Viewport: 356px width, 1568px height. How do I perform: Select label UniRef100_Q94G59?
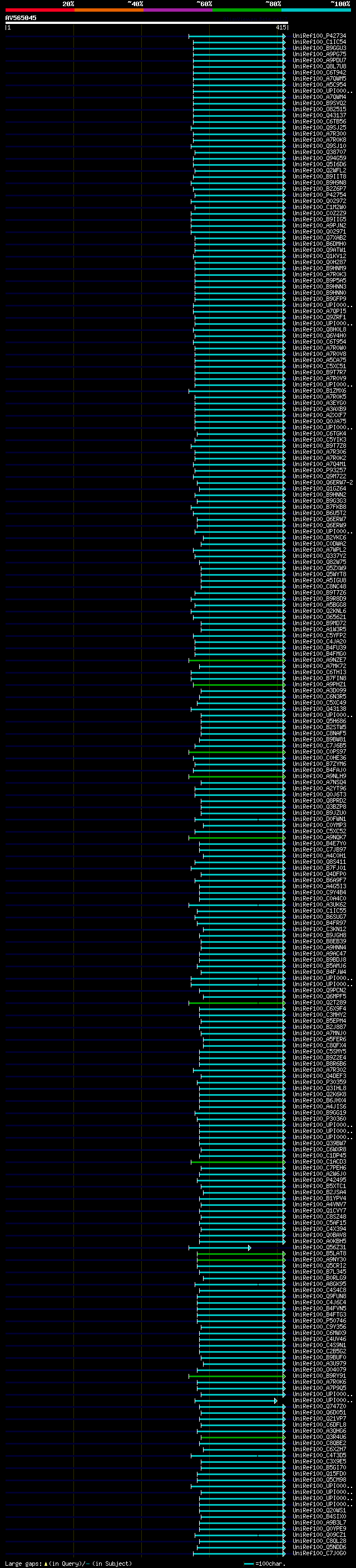point(319,159)
